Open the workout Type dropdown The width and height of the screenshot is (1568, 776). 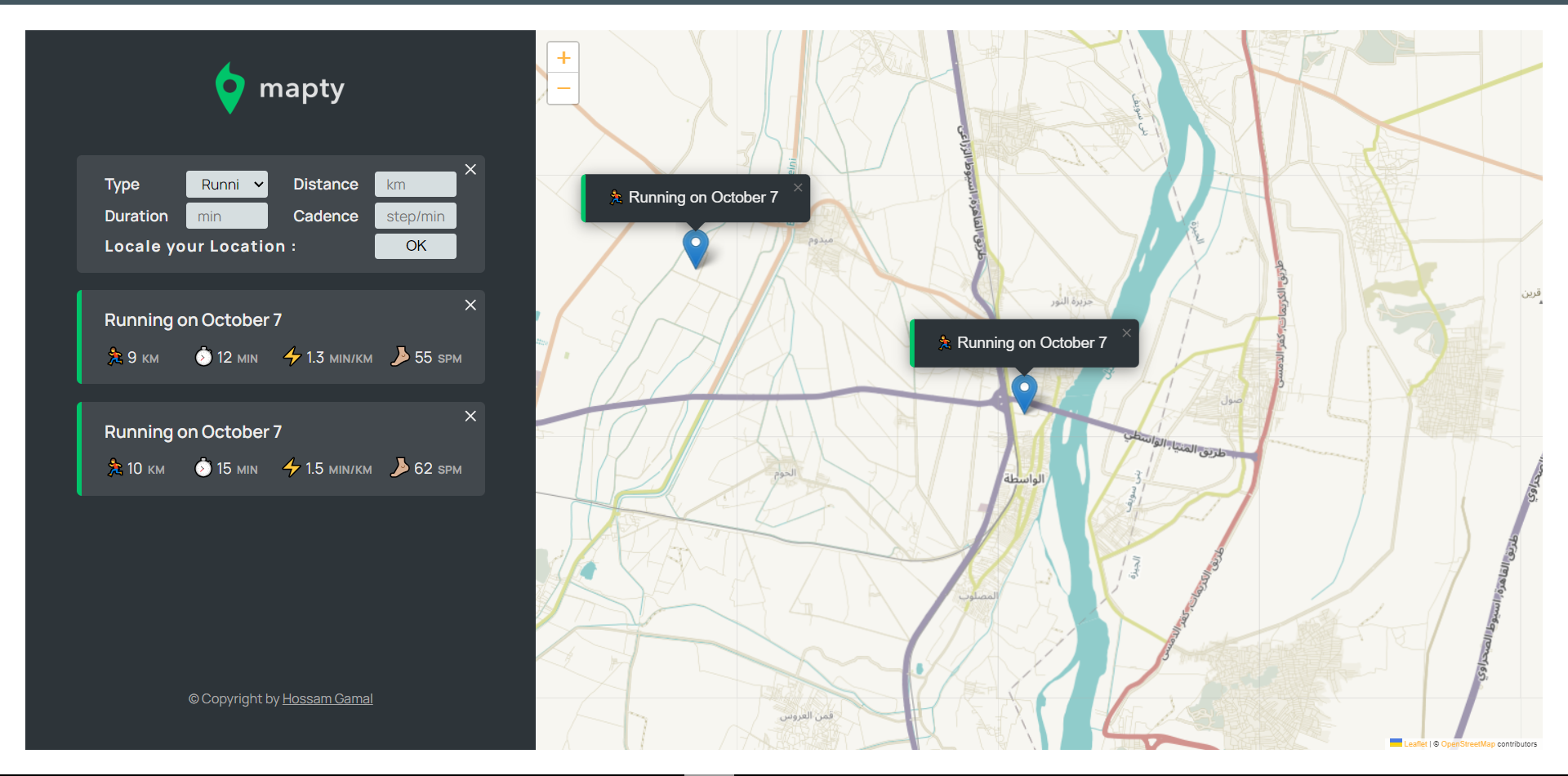(227, 185)
